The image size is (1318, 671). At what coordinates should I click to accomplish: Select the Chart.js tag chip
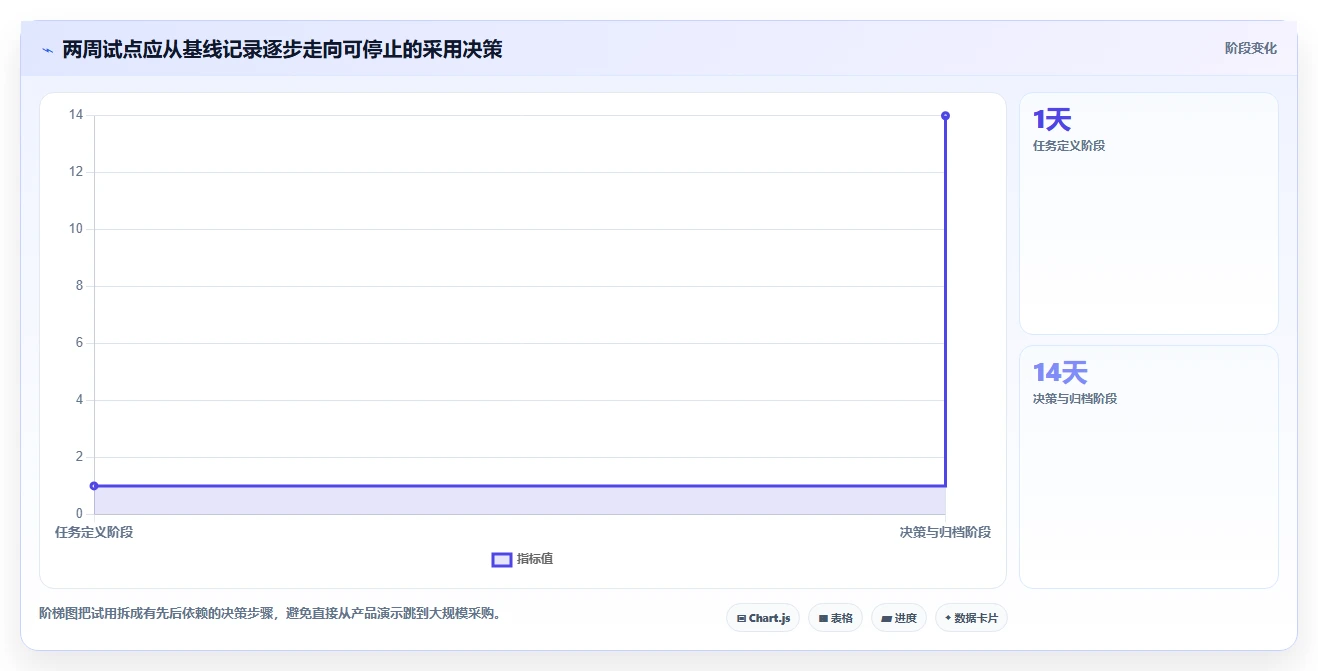[x=763, y=618]
